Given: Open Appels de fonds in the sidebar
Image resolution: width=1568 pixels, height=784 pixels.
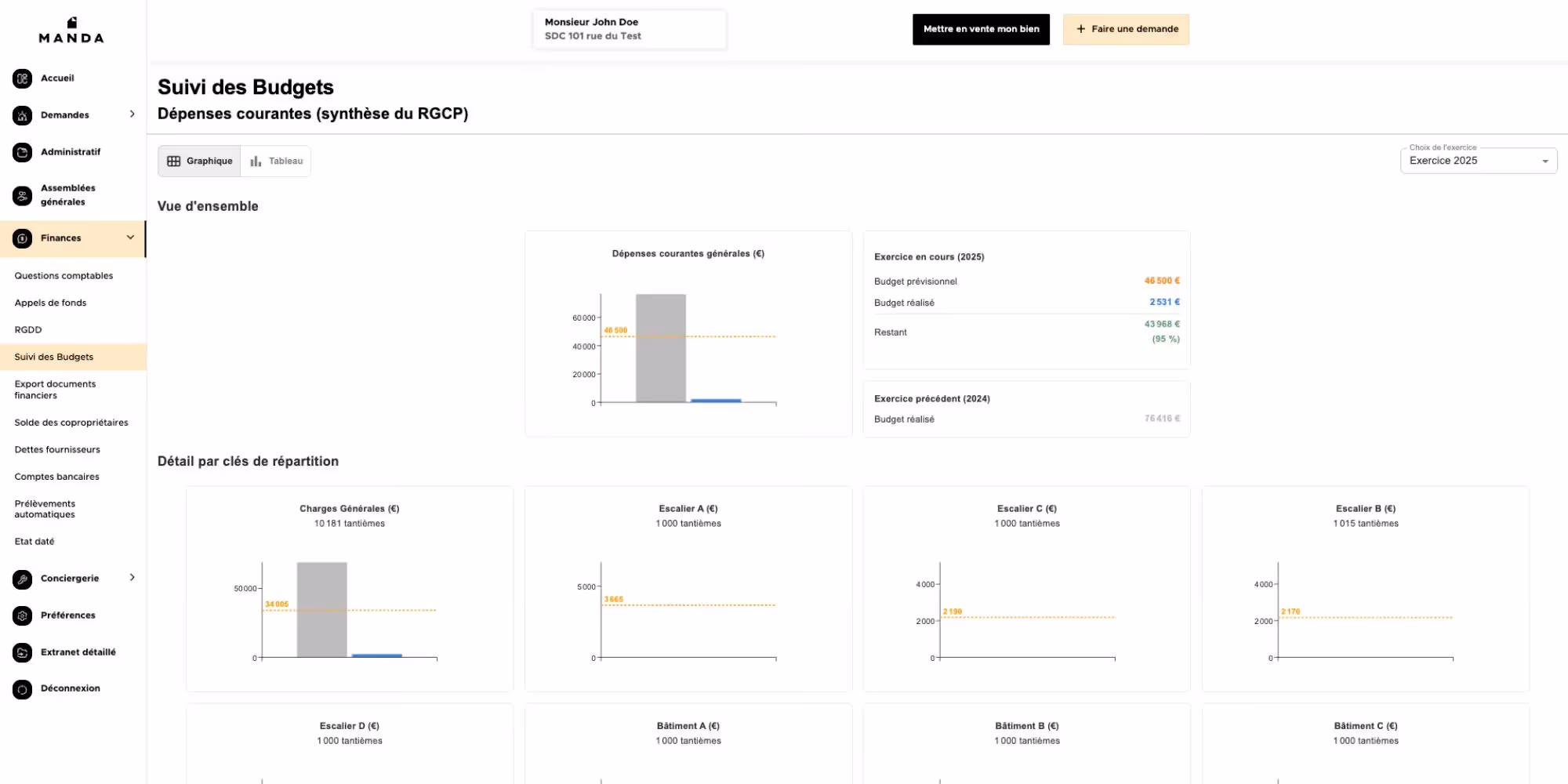Looking at the screenshot, I should point(50,303).
